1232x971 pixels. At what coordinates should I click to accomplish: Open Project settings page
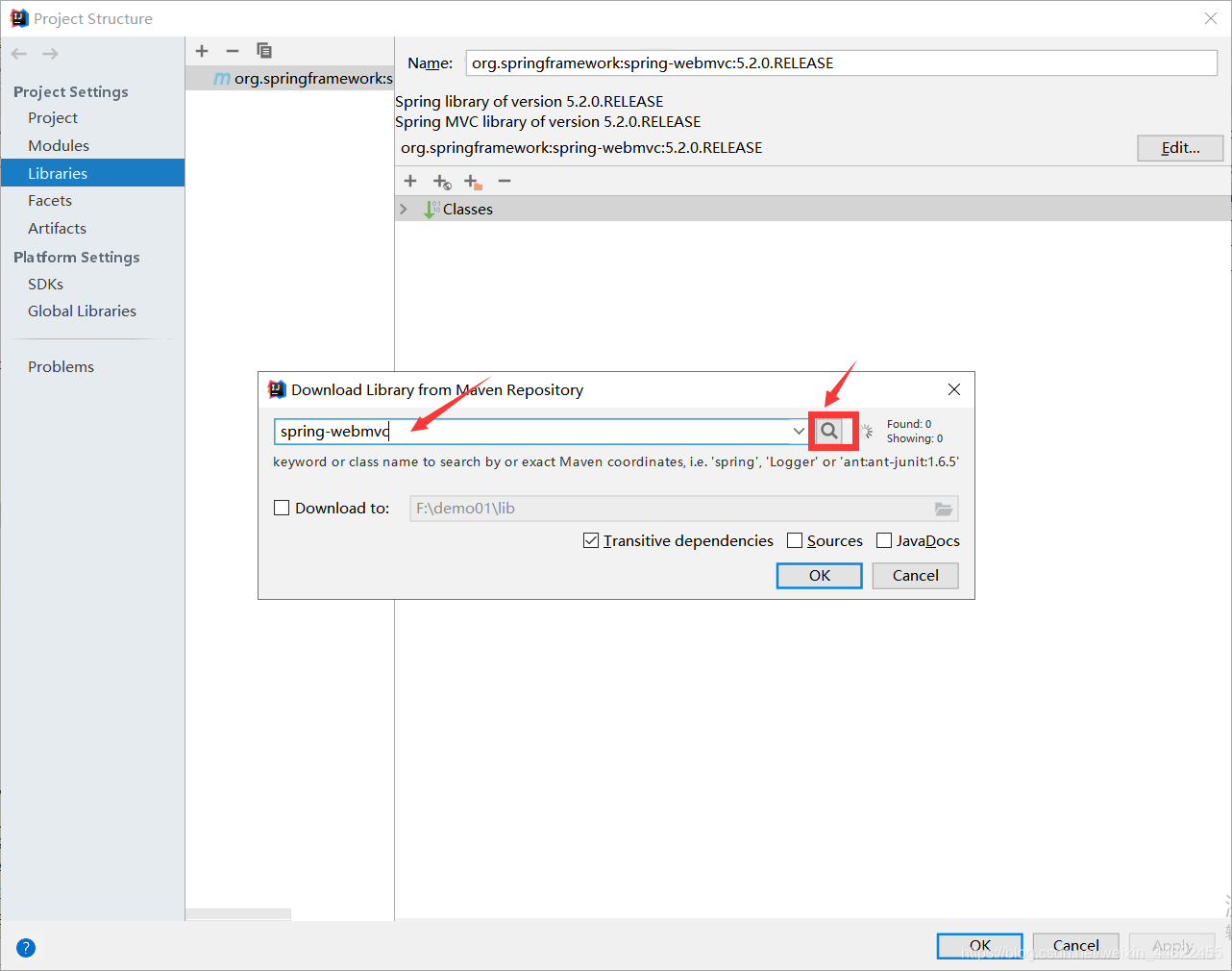pos(53,117)
